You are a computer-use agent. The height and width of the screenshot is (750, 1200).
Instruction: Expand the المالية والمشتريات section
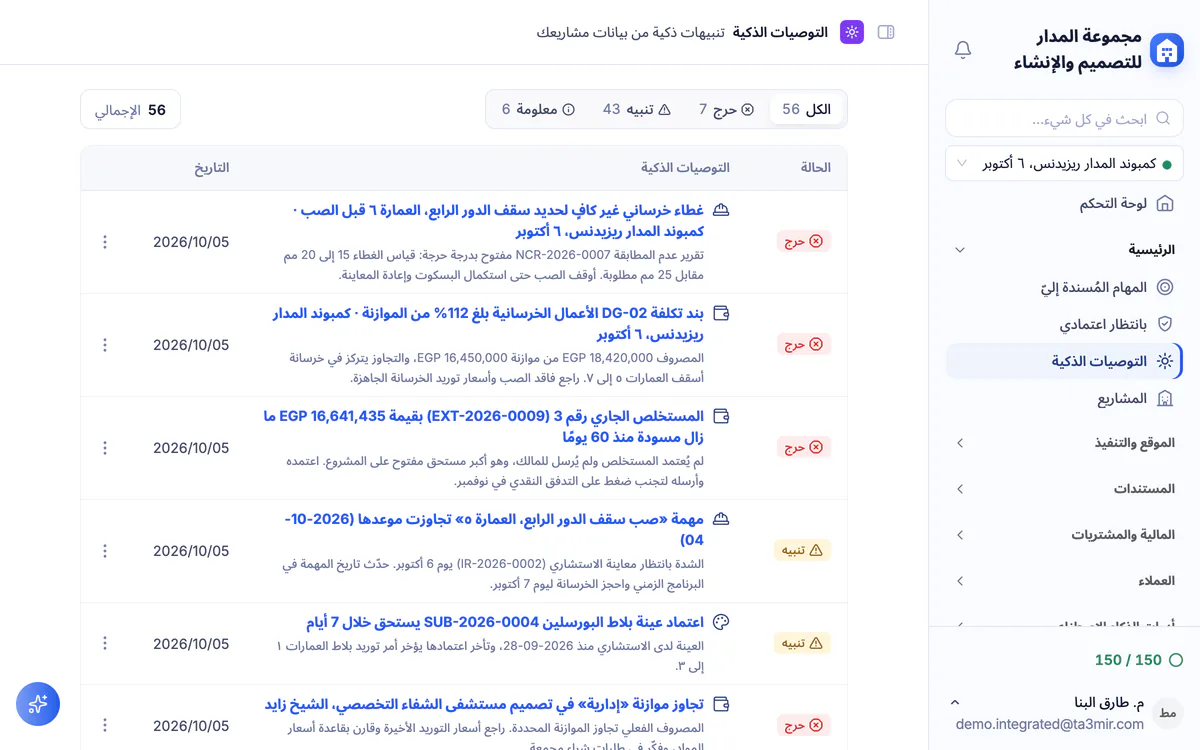click(1064, 535)
